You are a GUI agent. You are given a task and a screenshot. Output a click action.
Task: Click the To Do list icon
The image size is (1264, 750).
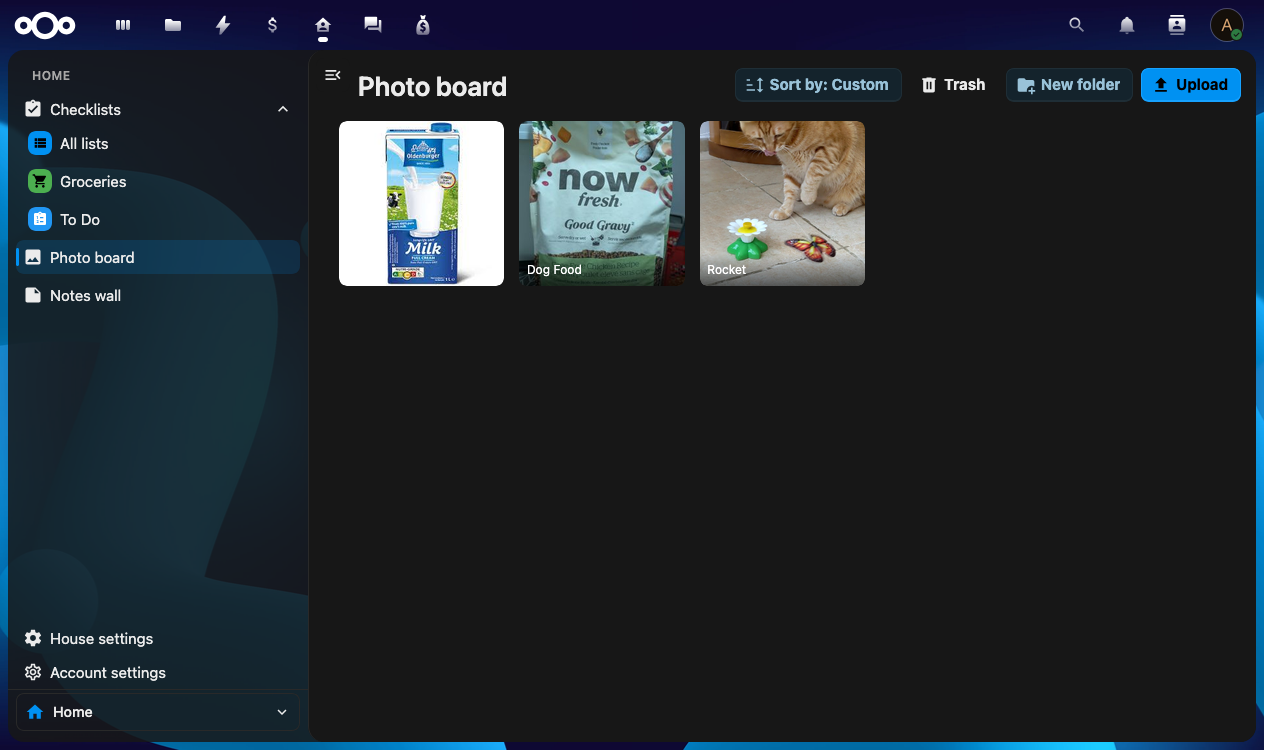[x=40, y=219]
